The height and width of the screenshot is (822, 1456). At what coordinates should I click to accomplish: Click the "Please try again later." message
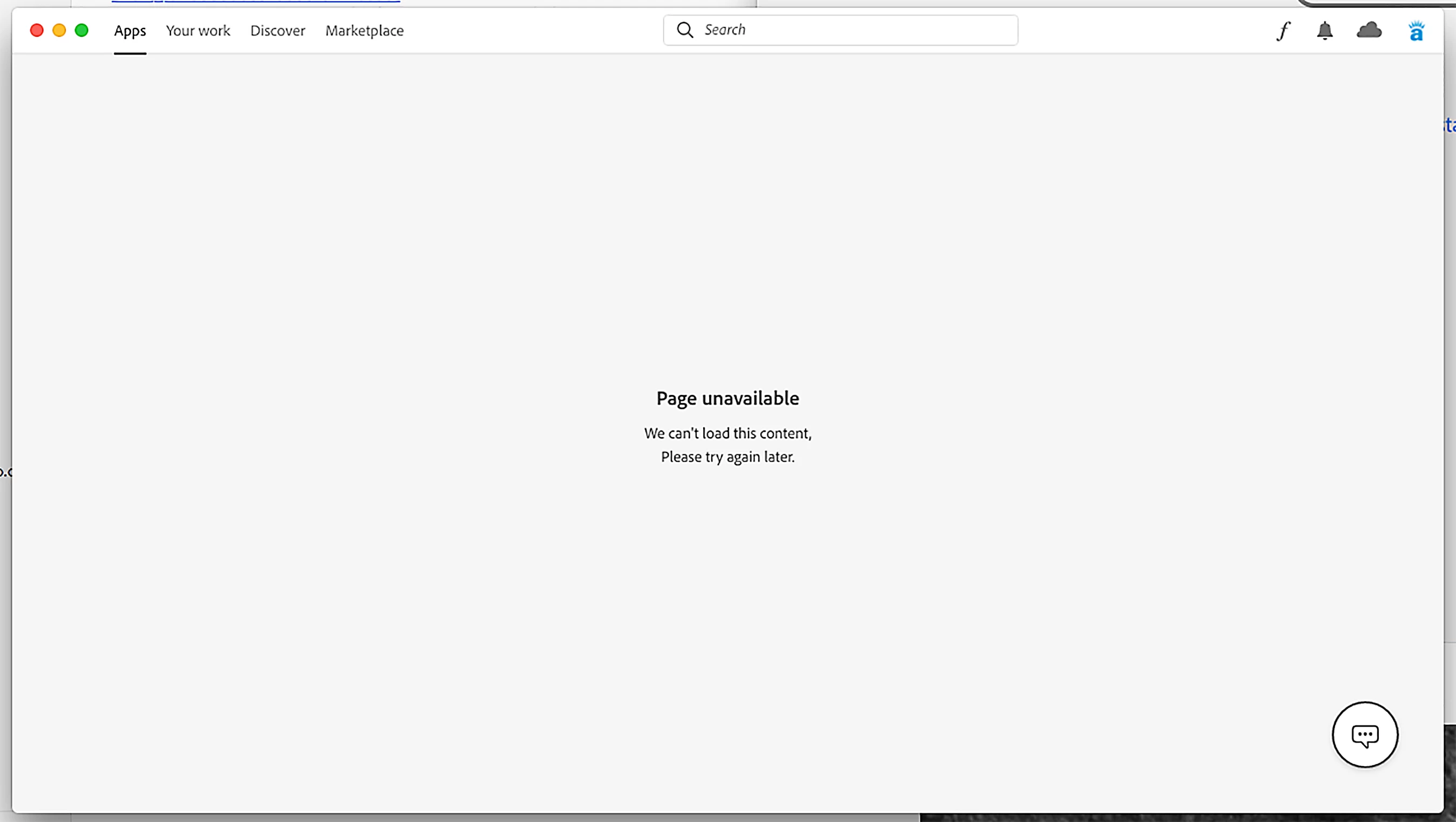tap(727, 457)
